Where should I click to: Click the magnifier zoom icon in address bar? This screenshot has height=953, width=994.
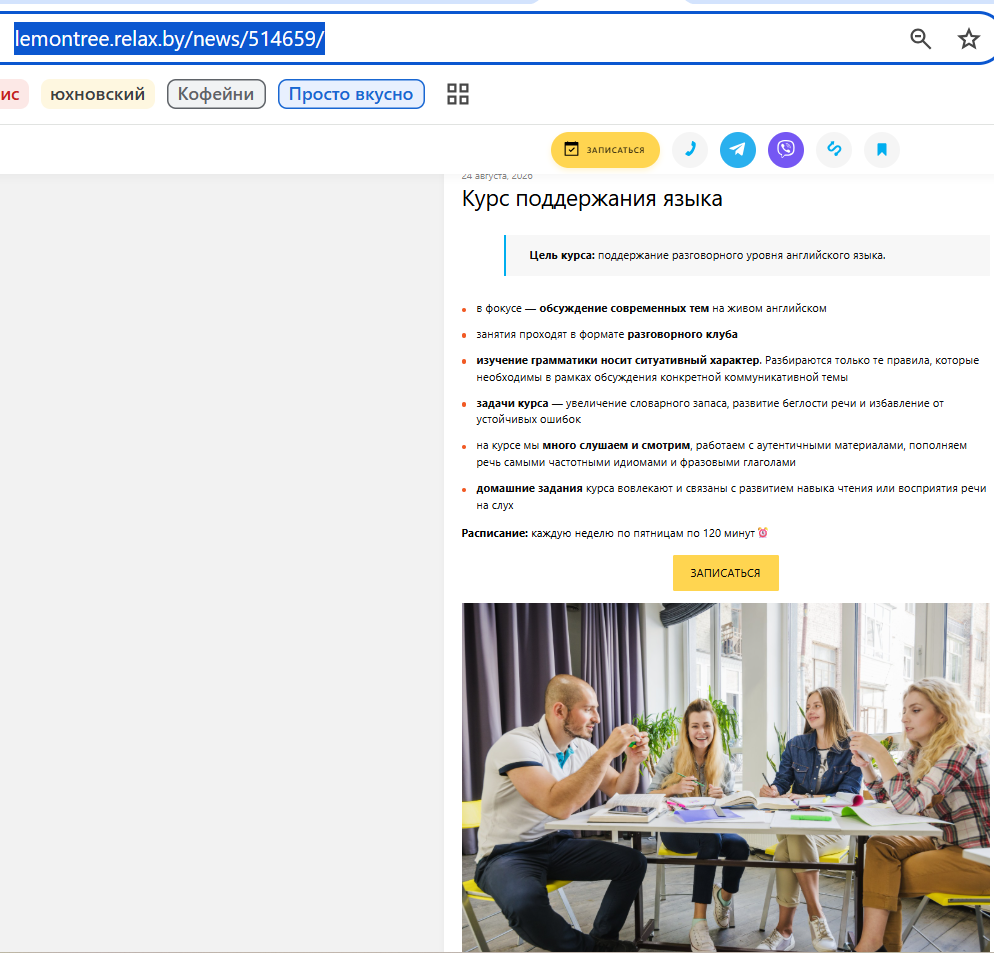[x=920, y=39]
